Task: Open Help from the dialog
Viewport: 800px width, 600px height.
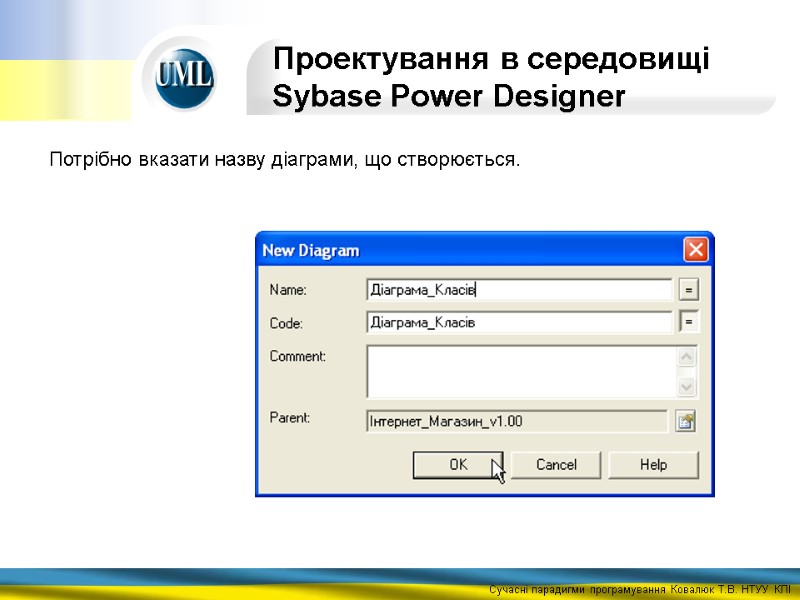Action: pyautogui.click(x=652, y=464)
